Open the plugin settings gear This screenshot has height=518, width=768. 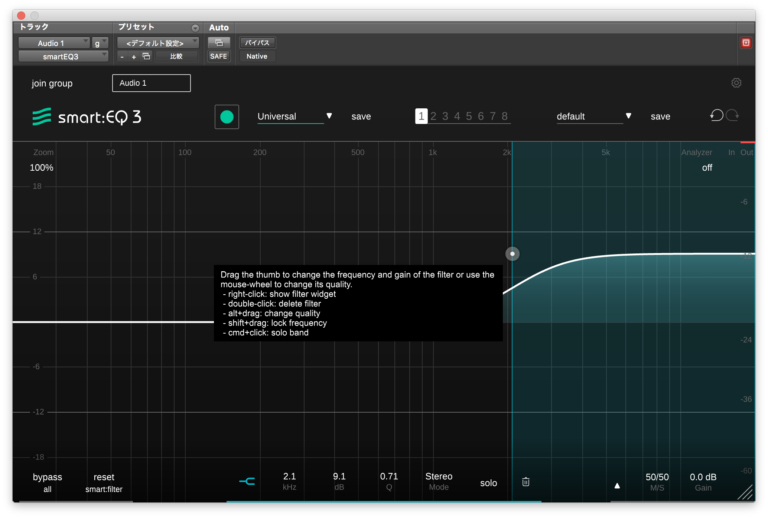[736, 83]
